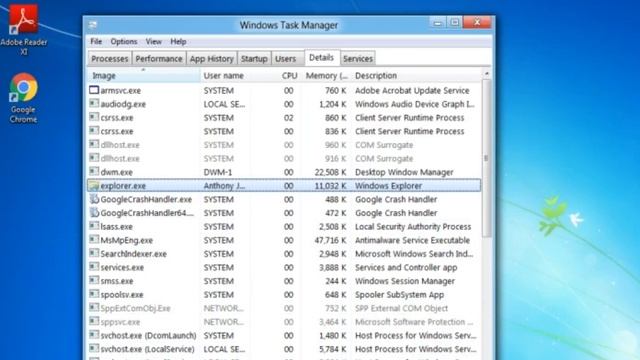This screenshot has width=640, height=360.
Task: Switch to the Processes tab
Action: (x=109, y=59)
